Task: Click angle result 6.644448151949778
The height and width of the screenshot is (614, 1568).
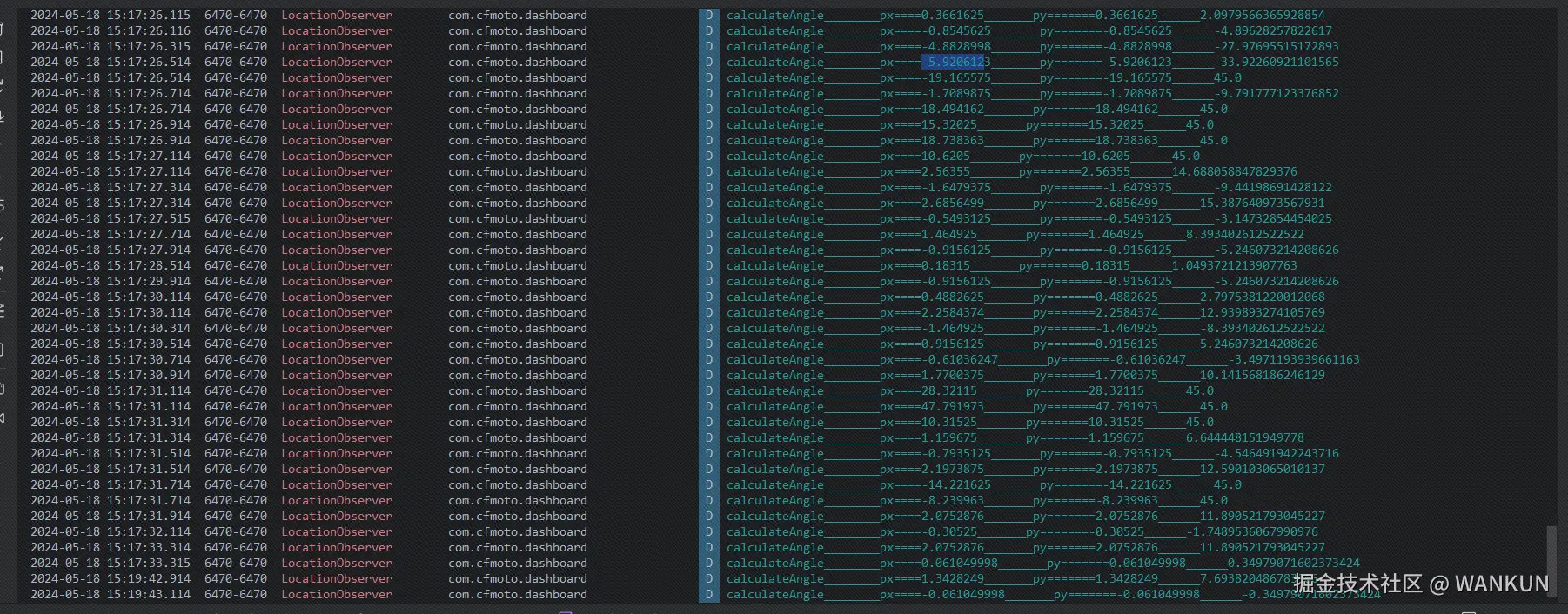Action: tap(1245, 437)
